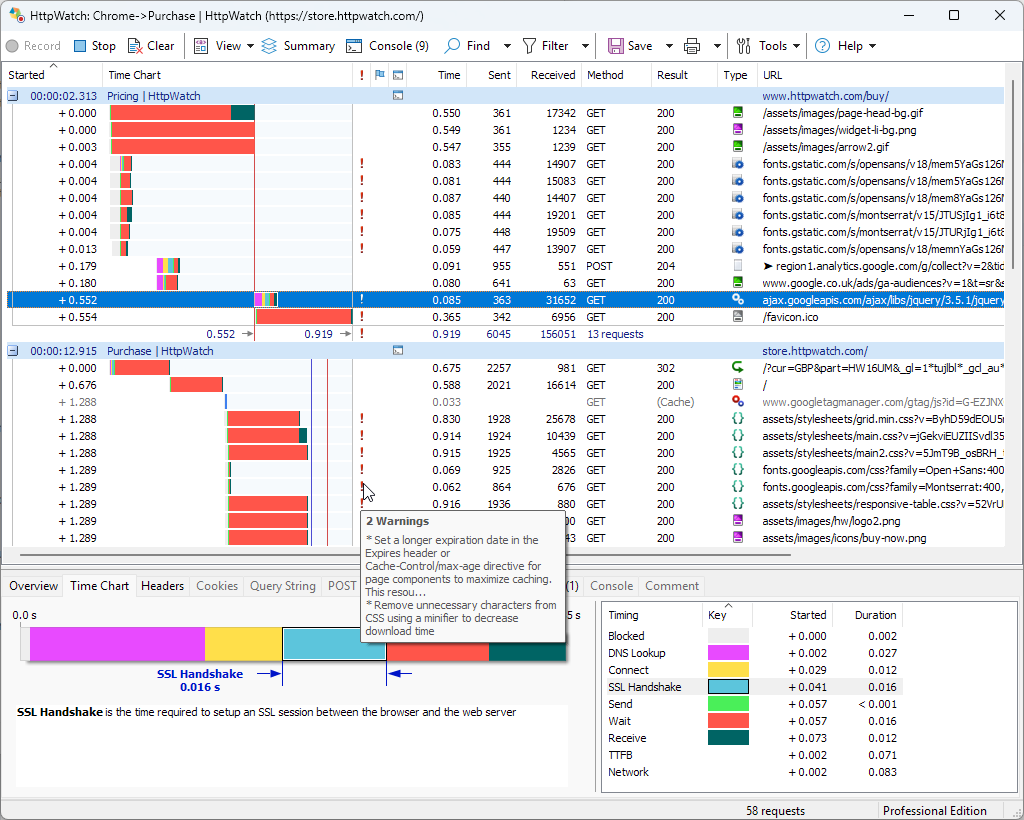Image resolution: width=1024 pixels, height=820 pixels.
Task: Click the Stop recording button
Action: pos(95,46)
